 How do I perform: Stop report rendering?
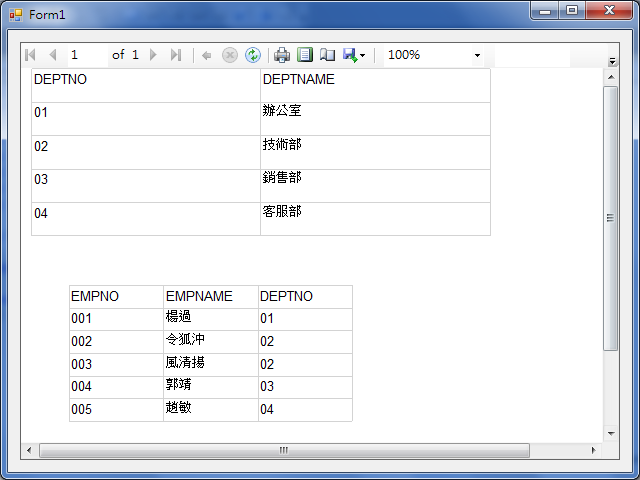point(230,55)
